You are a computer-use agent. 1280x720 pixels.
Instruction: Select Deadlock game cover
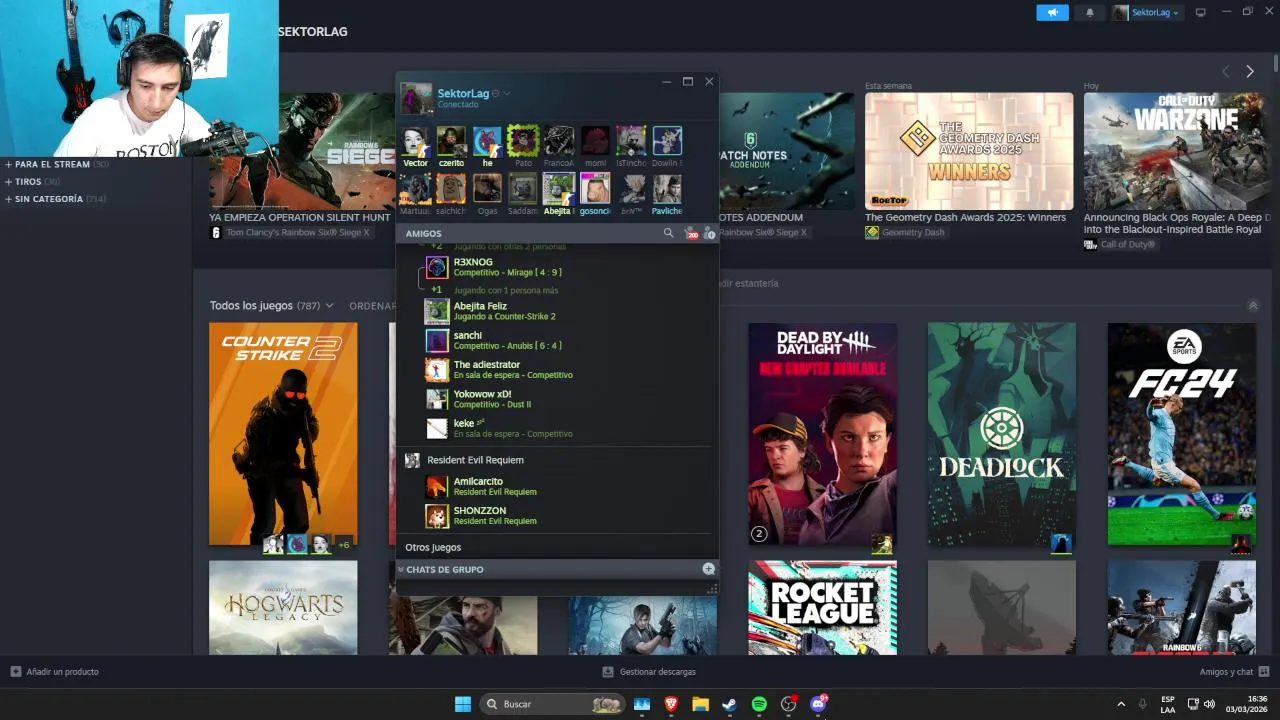(x=1002, y=434)
